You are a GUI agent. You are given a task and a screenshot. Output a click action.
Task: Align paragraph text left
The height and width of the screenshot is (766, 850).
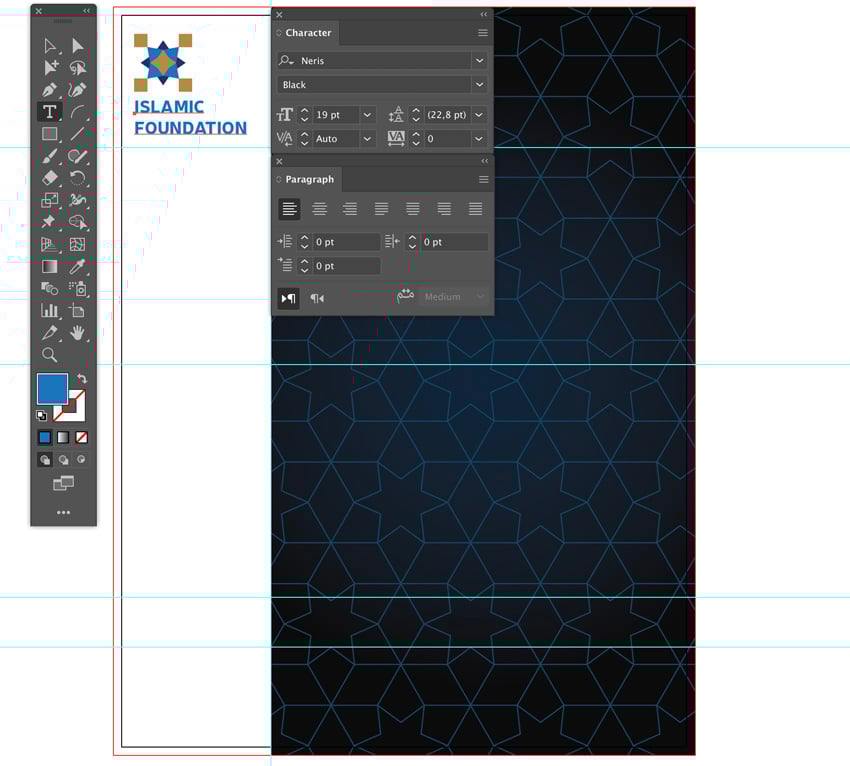pos(289,209)
